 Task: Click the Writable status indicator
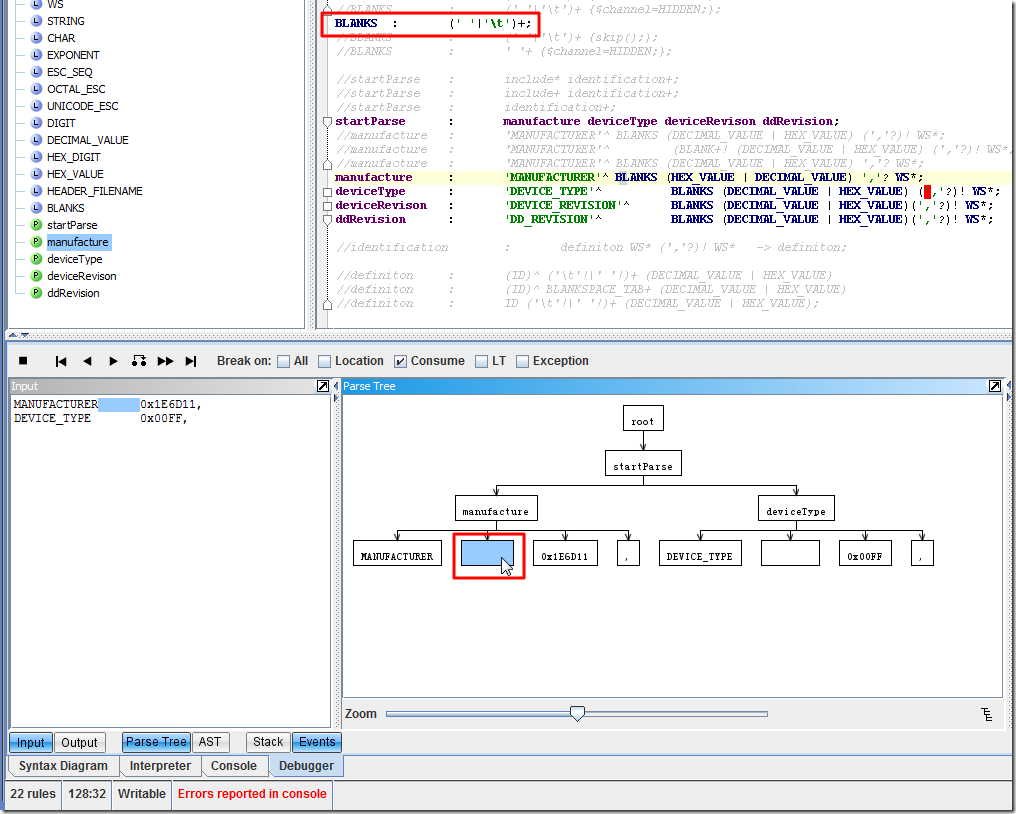[x=142, y=794]
